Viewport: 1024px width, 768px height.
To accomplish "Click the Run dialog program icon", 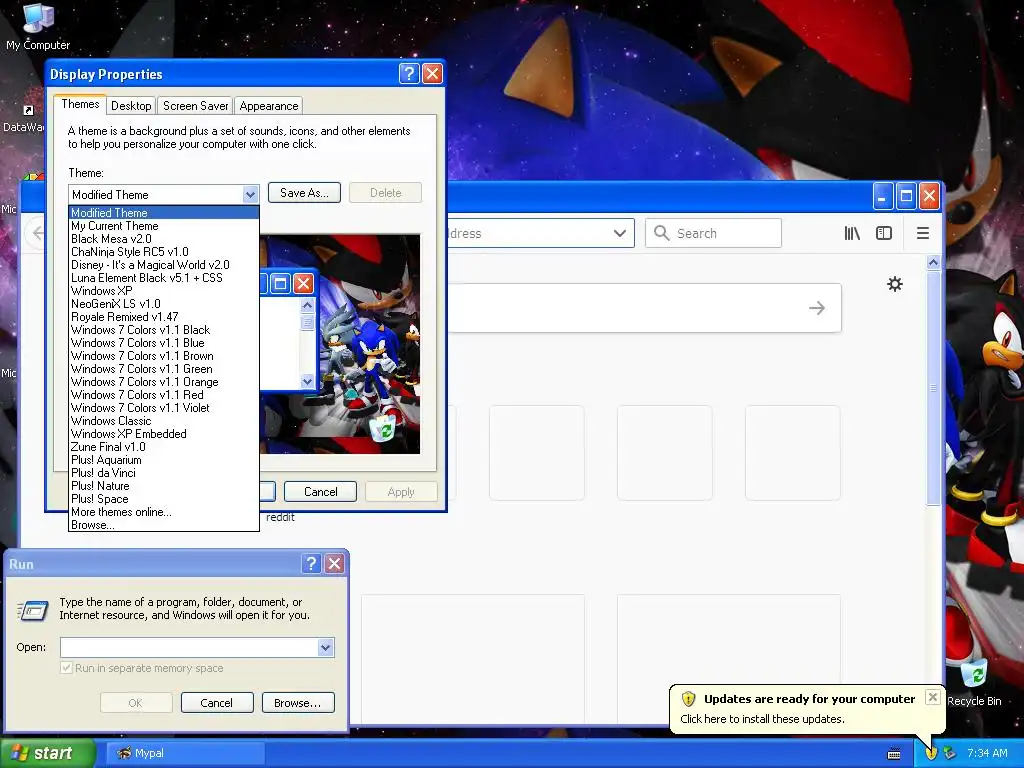I will (33, 611).
